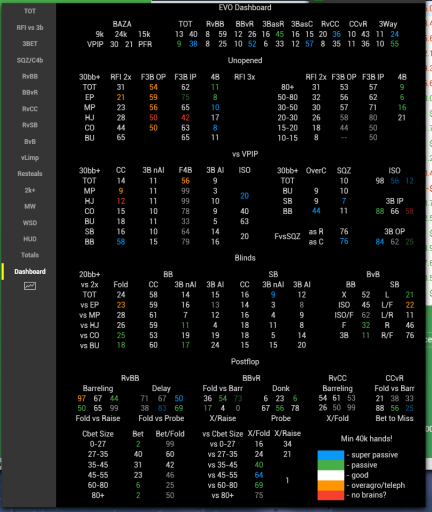Click the '20bb+' label in Blinds
Screen dimensions: 432x512
point(89,274)
